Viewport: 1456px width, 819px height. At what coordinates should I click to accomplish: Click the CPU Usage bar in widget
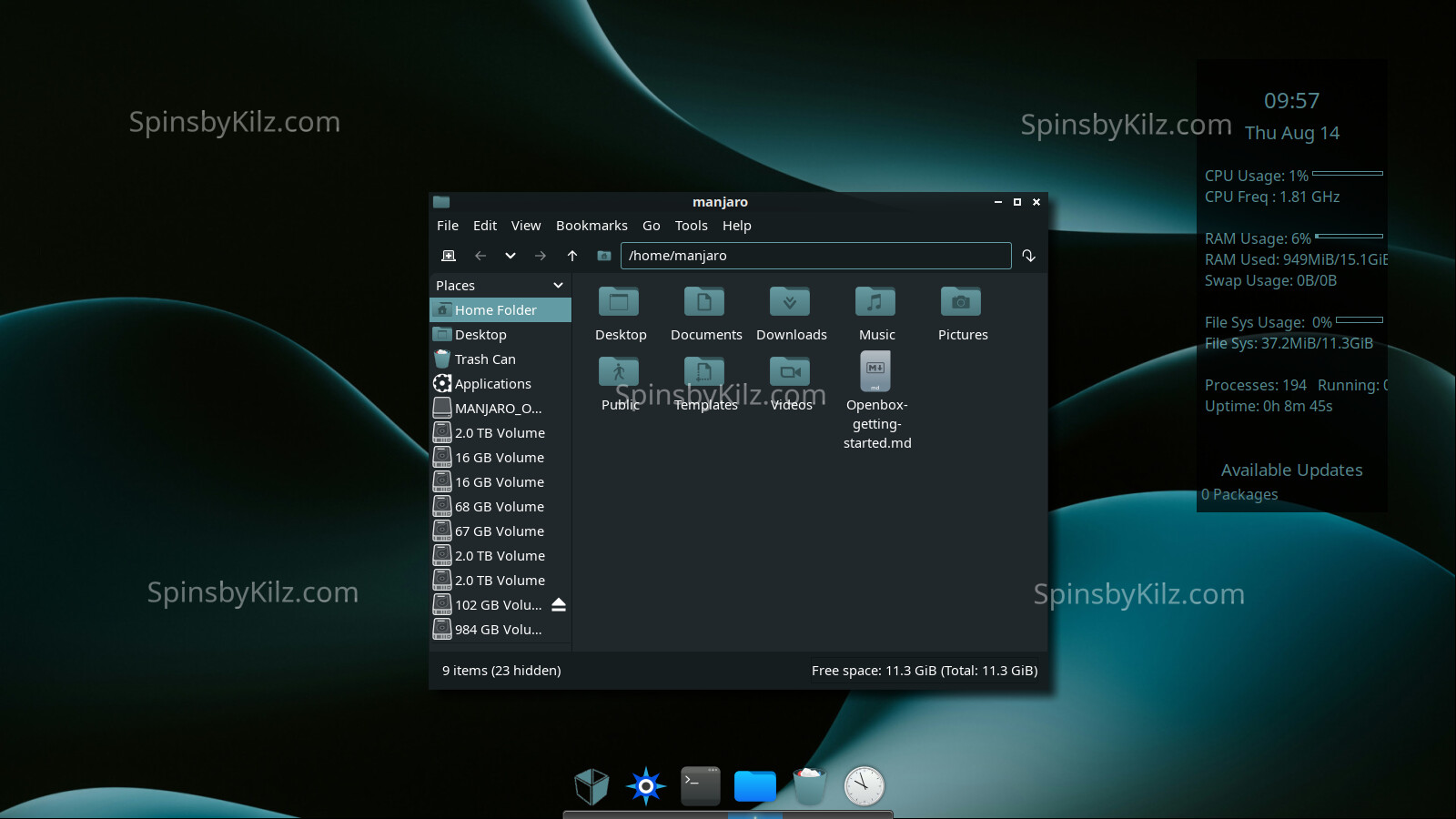pyautogui.click(x=1348, y=173)
